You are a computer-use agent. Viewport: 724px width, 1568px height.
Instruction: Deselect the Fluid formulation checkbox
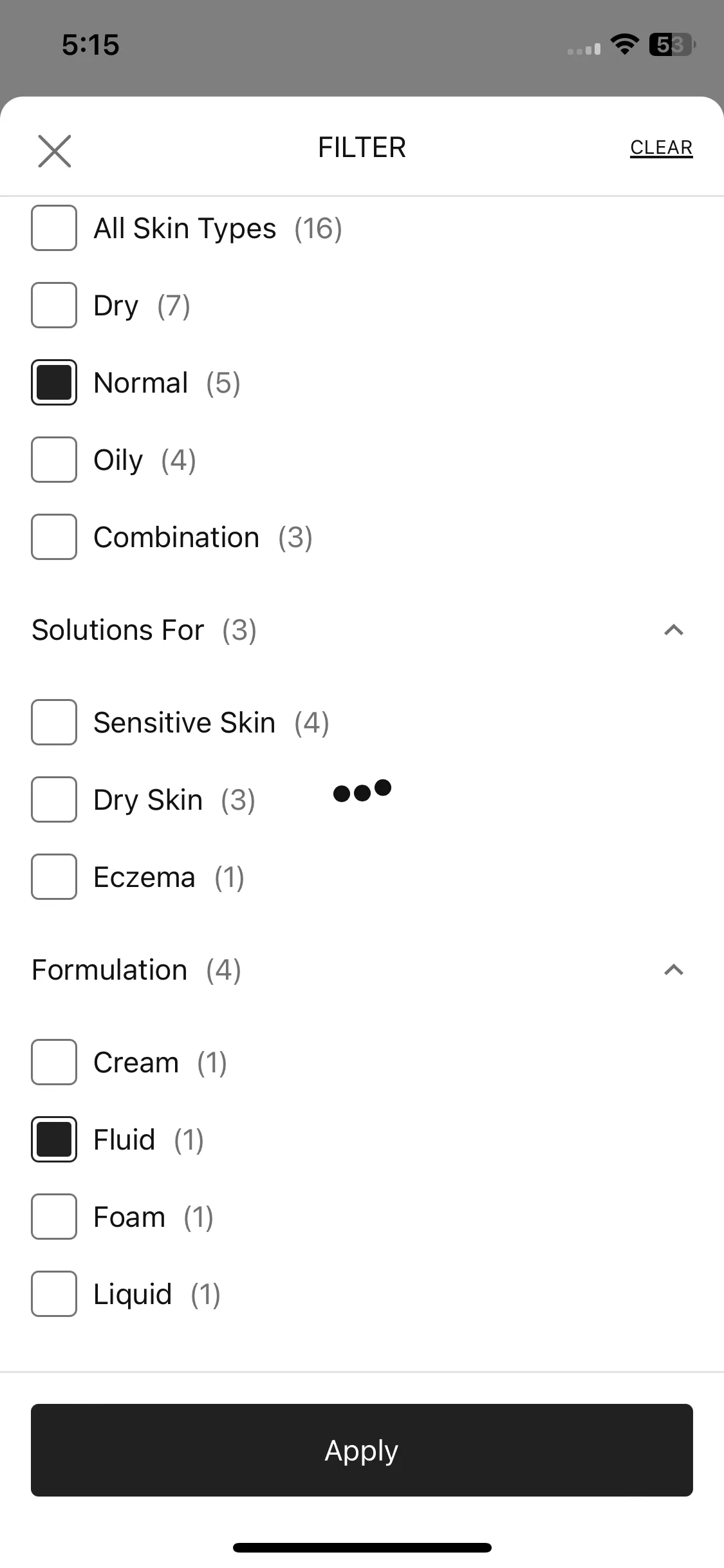pyautogui.click(x=54, y=1139)
